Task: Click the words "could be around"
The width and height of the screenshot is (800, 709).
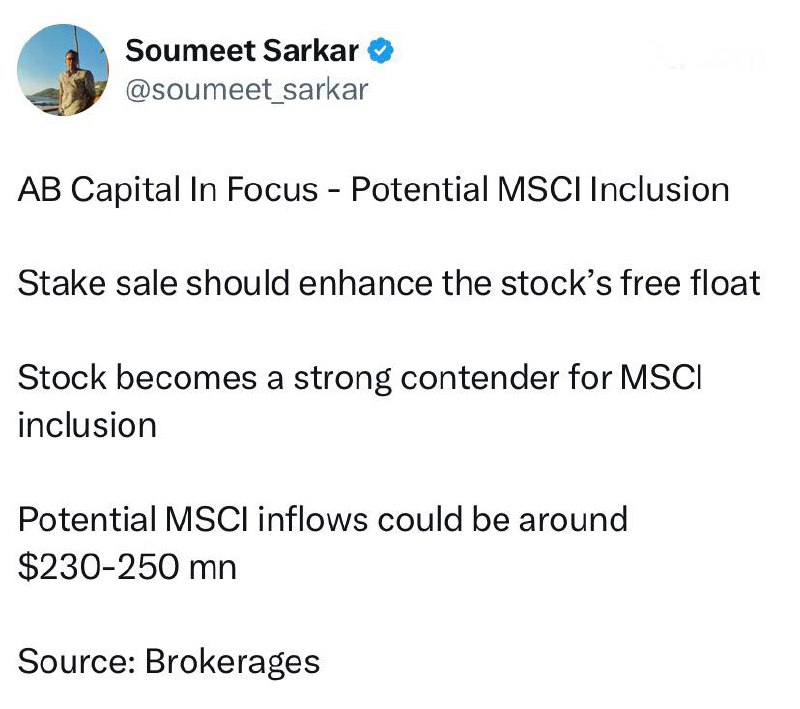Action: click(x=509, y=520)
